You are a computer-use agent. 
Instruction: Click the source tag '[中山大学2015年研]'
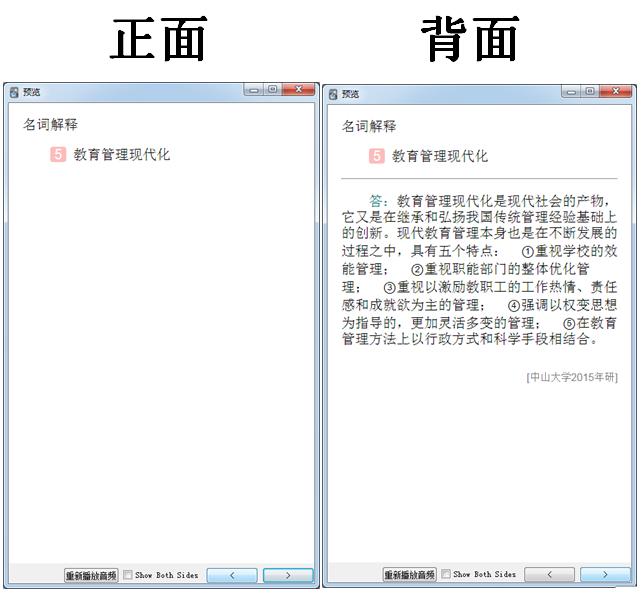(572, 377)
